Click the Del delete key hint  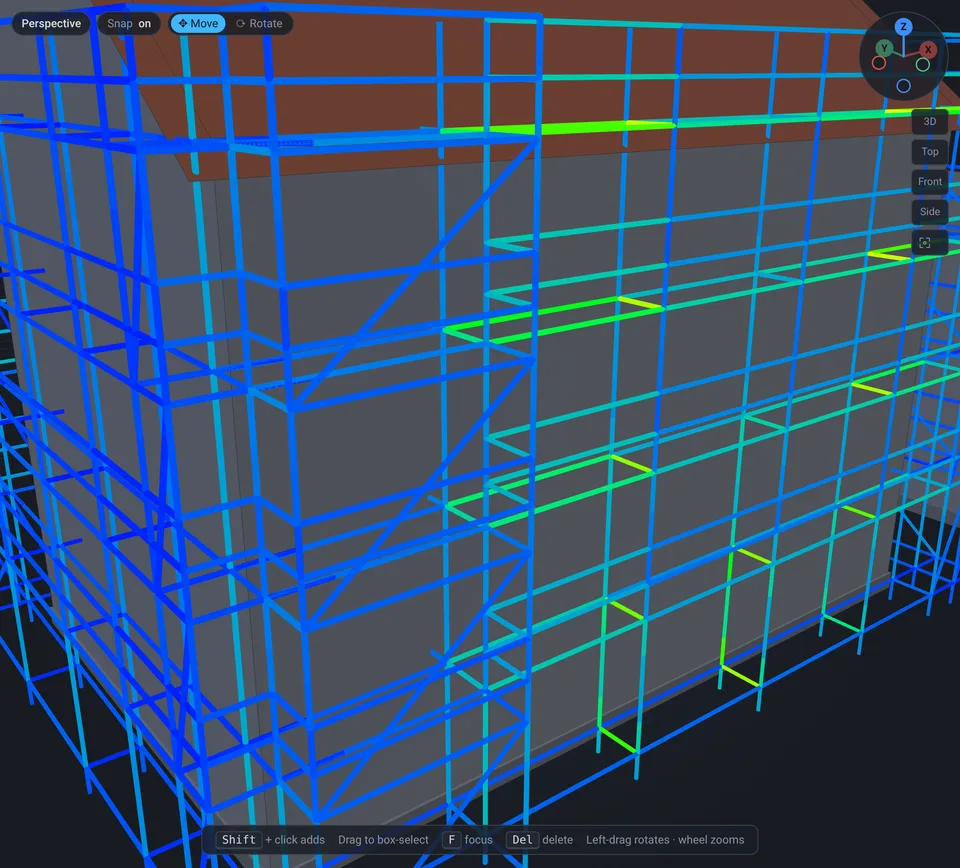click(x=522, y=840)
